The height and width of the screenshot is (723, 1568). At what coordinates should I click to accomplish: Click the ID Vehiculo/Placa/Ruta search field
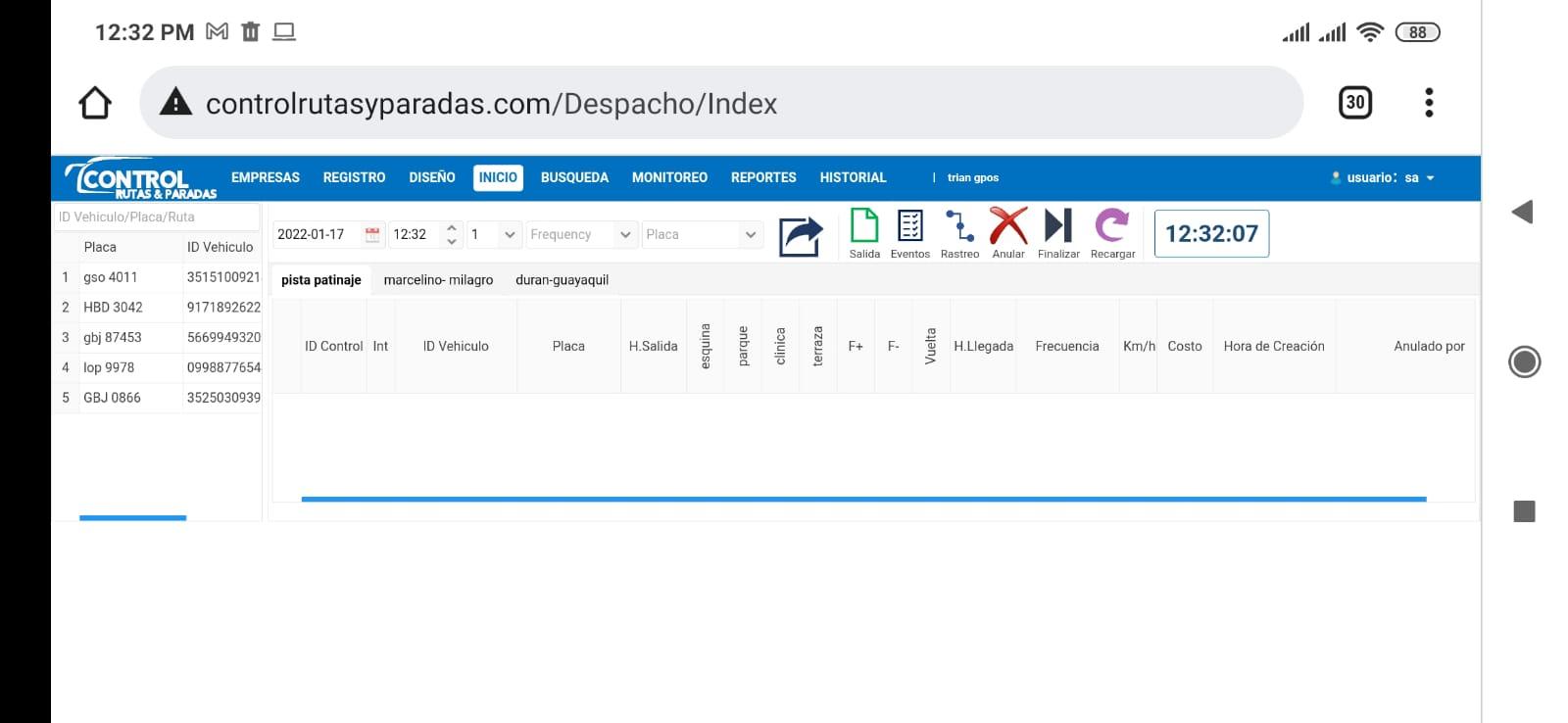156,217
